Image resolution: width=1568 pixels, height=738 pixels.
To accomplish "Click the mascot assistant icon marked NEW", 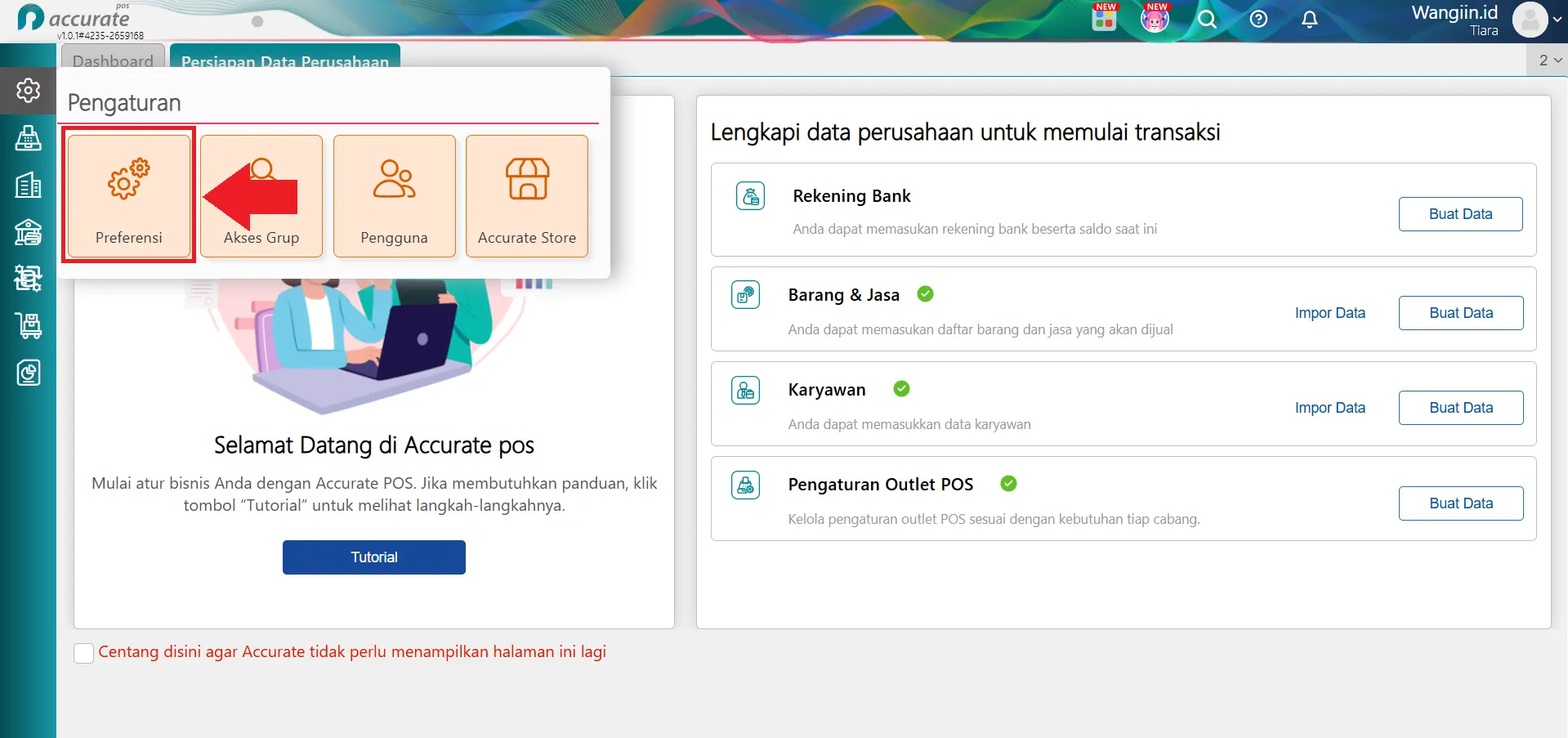I will [1155, 18].
